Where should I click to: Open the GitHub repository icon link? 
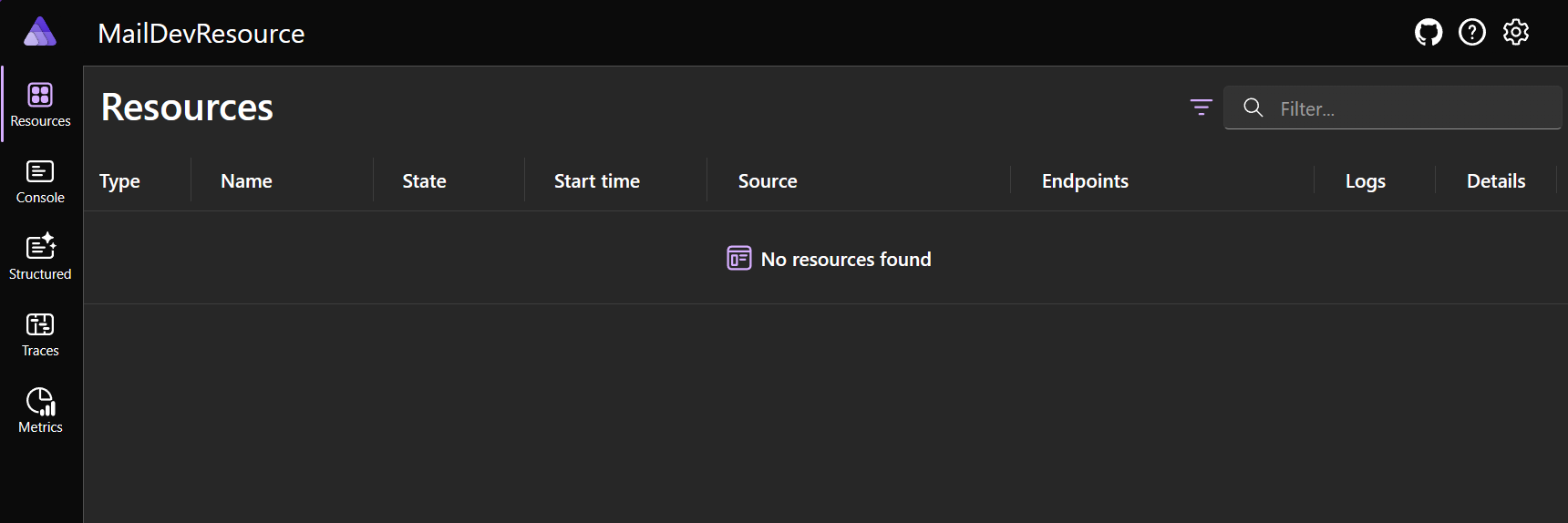point(1429,33)
